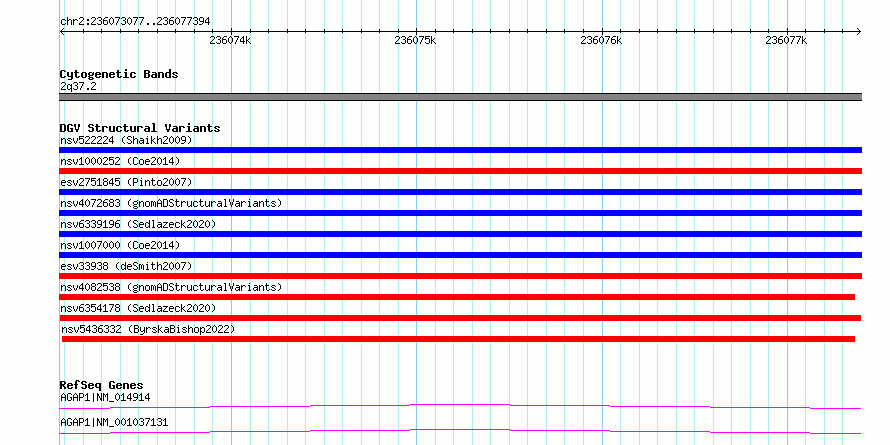
Task: Click the right arrowhead of the ruler
Action: point(859,31)
